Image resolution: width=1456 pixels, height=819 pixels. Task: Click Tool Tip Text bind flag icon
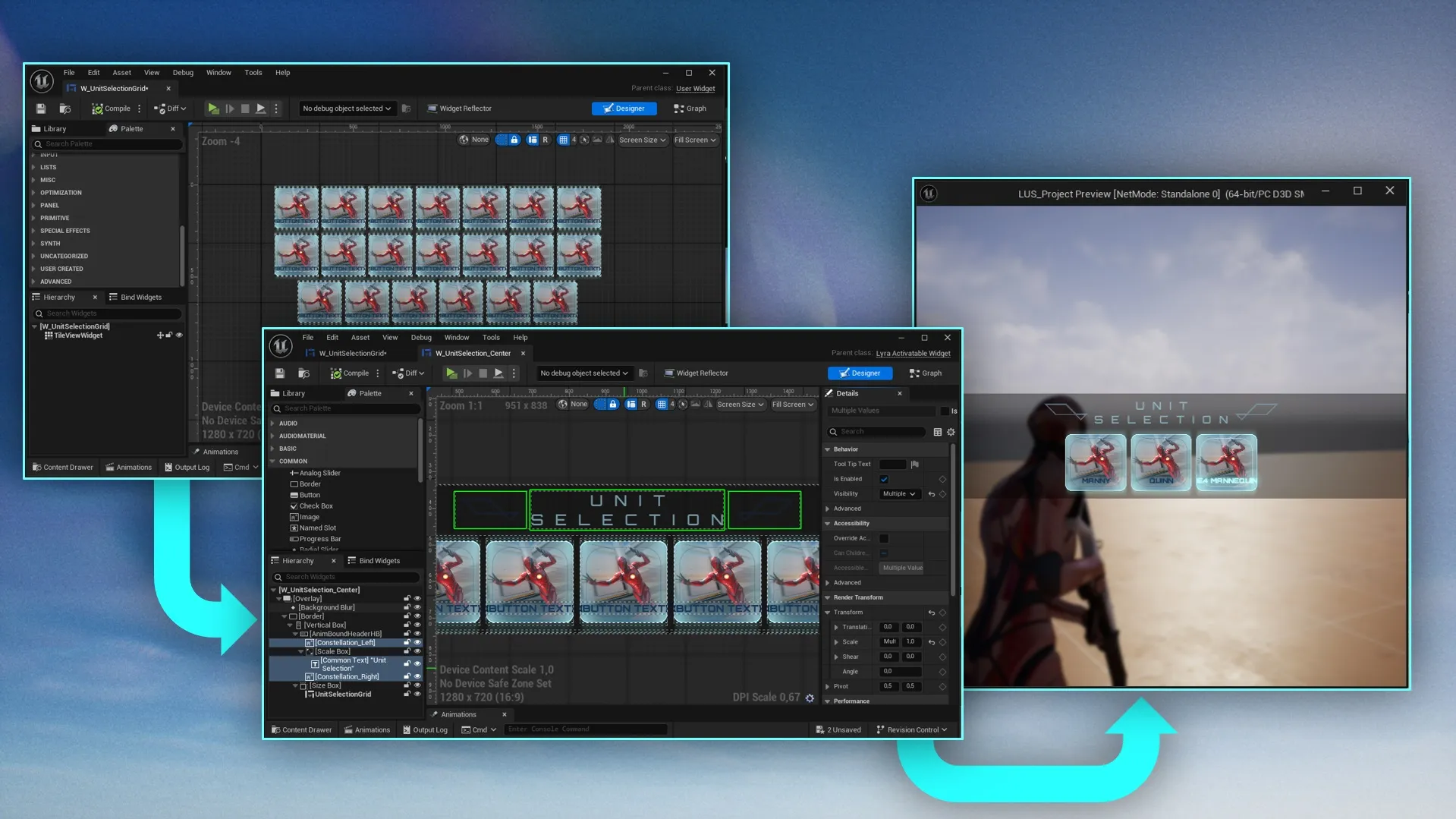pyautogui.click(x=915, y=465)
